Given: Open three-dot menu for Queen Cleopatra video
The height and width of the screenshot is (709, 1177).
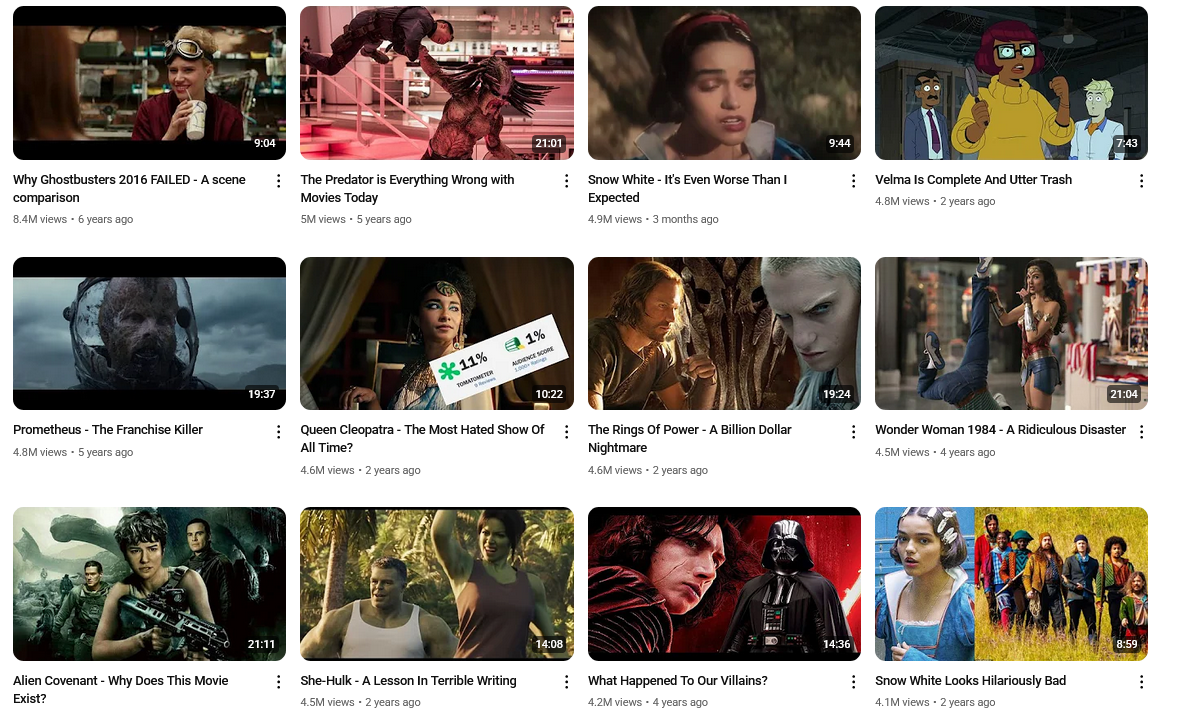Looking at the screenshot, I should (x=567, y=431).
